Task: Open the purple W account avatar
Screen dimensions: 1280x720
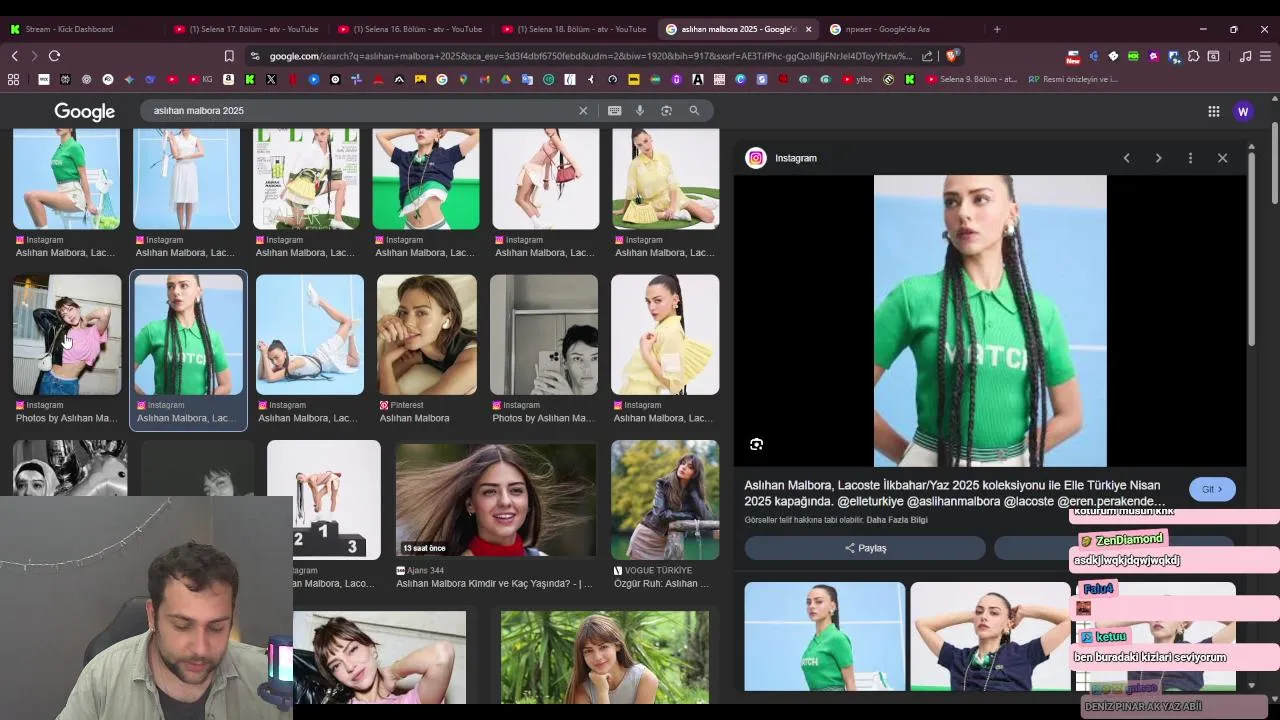Action: click(x=1243, y=111)
